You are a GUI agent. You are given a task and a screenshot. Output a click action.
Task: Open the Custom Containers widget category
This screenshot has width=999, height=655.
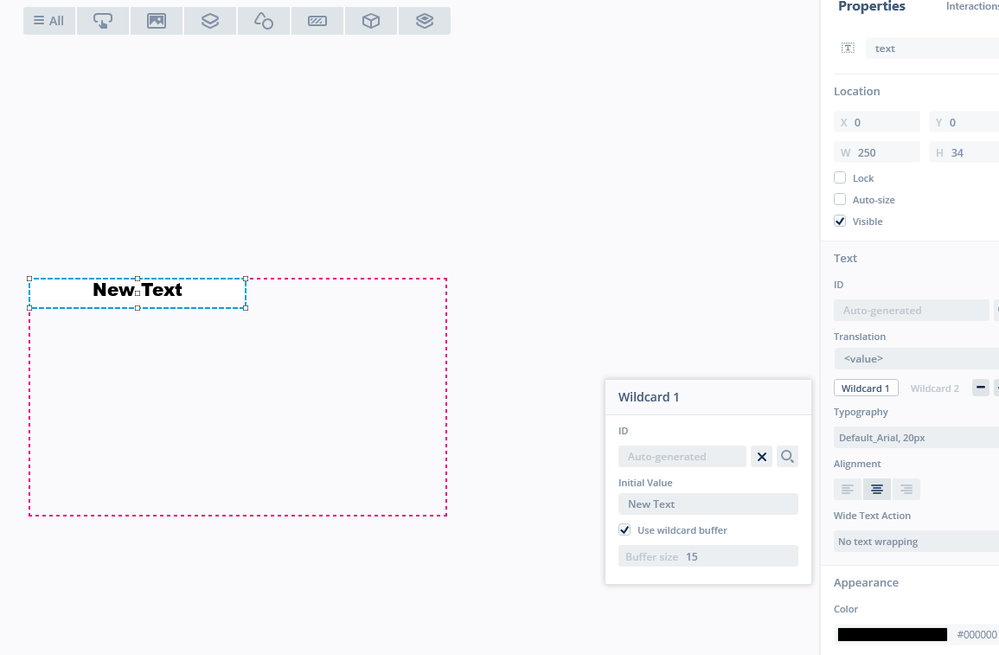pos(424,21)
